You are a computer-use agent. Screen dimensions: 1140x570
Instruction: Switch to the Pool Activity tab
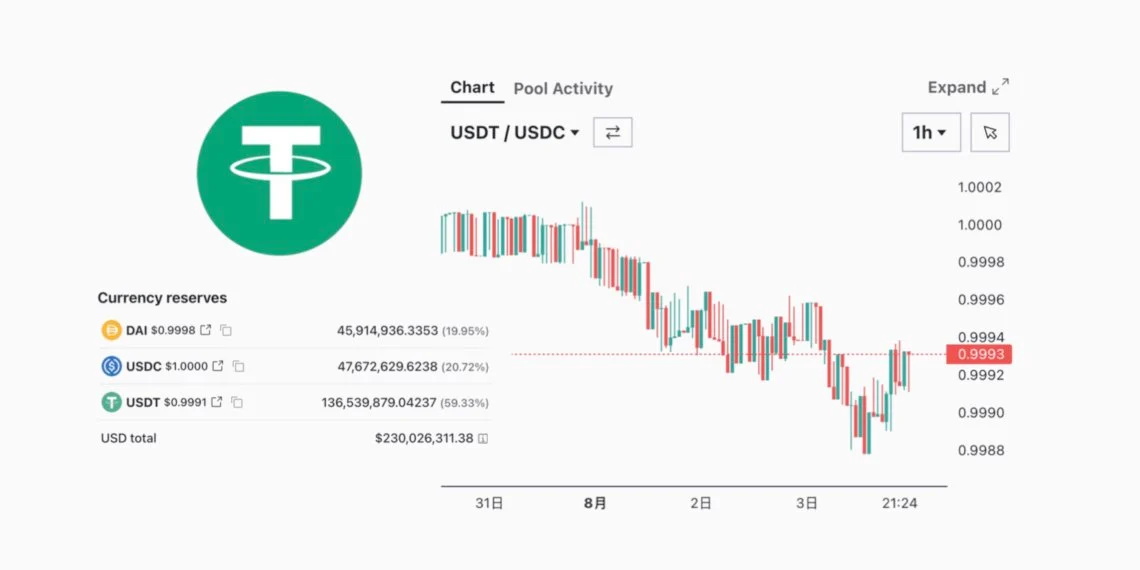[563, 88]
